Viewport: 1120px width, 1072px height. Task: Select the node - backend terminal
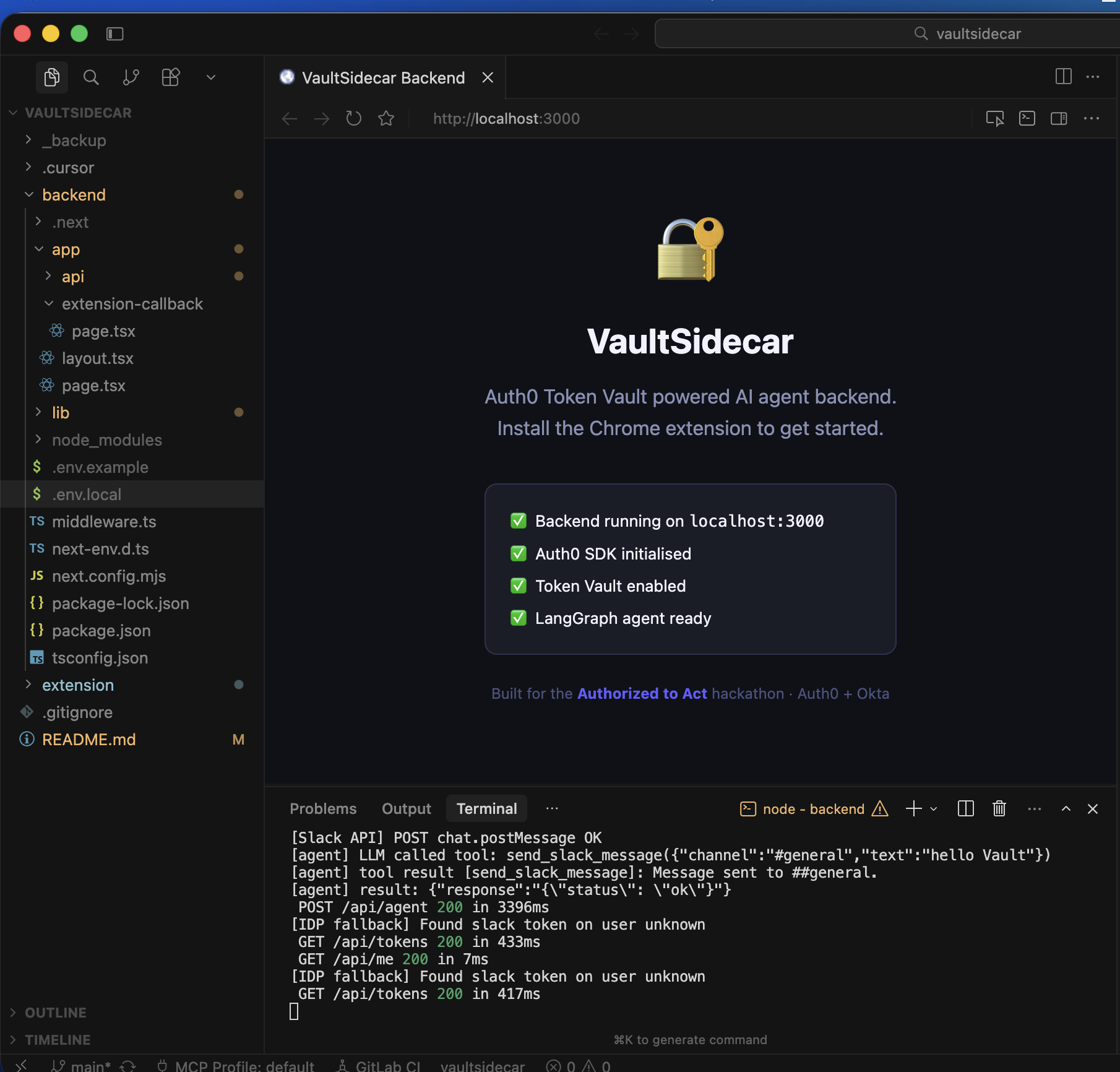[x=814, y=809]
